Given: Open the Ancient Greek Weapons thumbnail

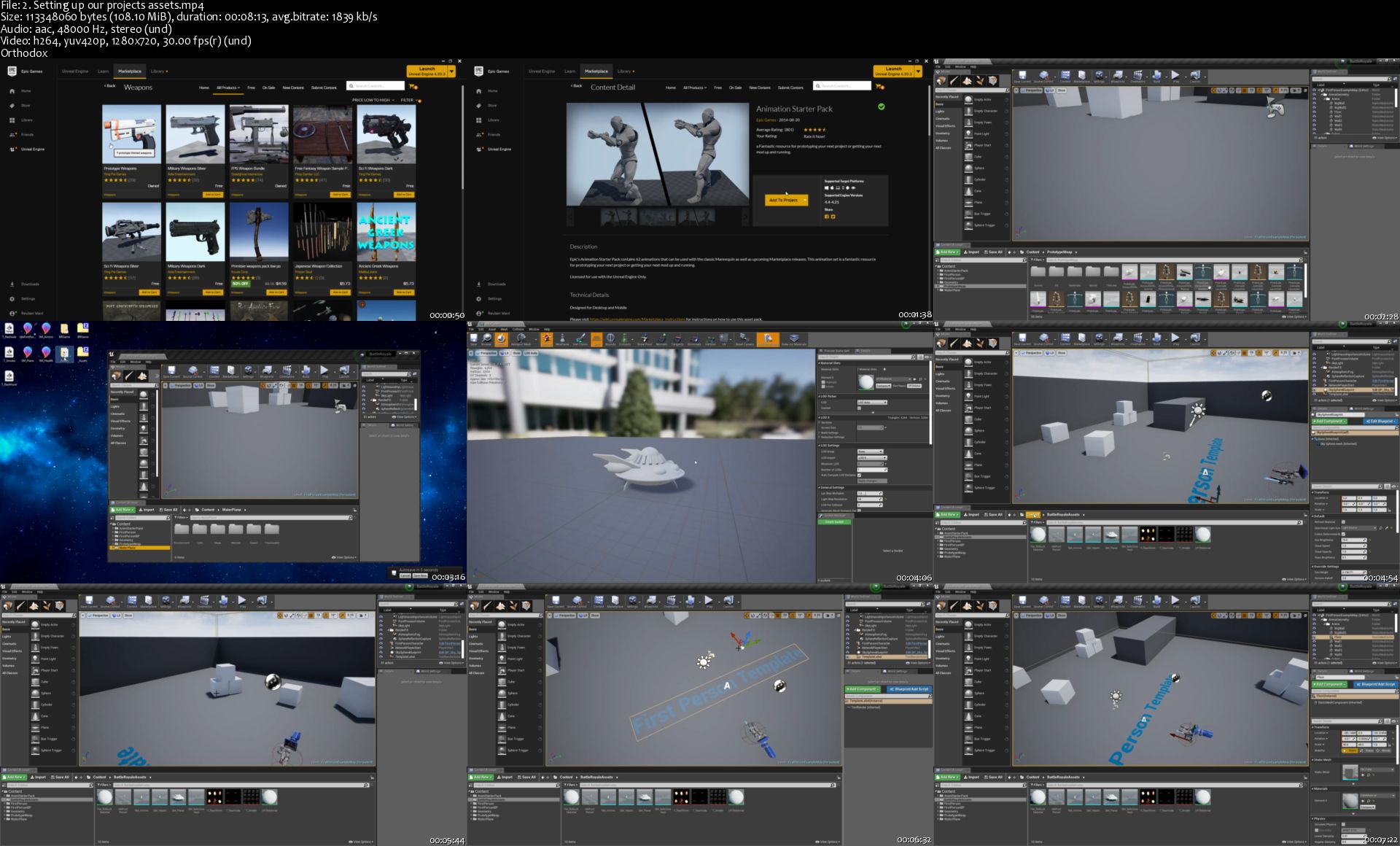Looking at the screenshot, I should click(x=386, y=232).
